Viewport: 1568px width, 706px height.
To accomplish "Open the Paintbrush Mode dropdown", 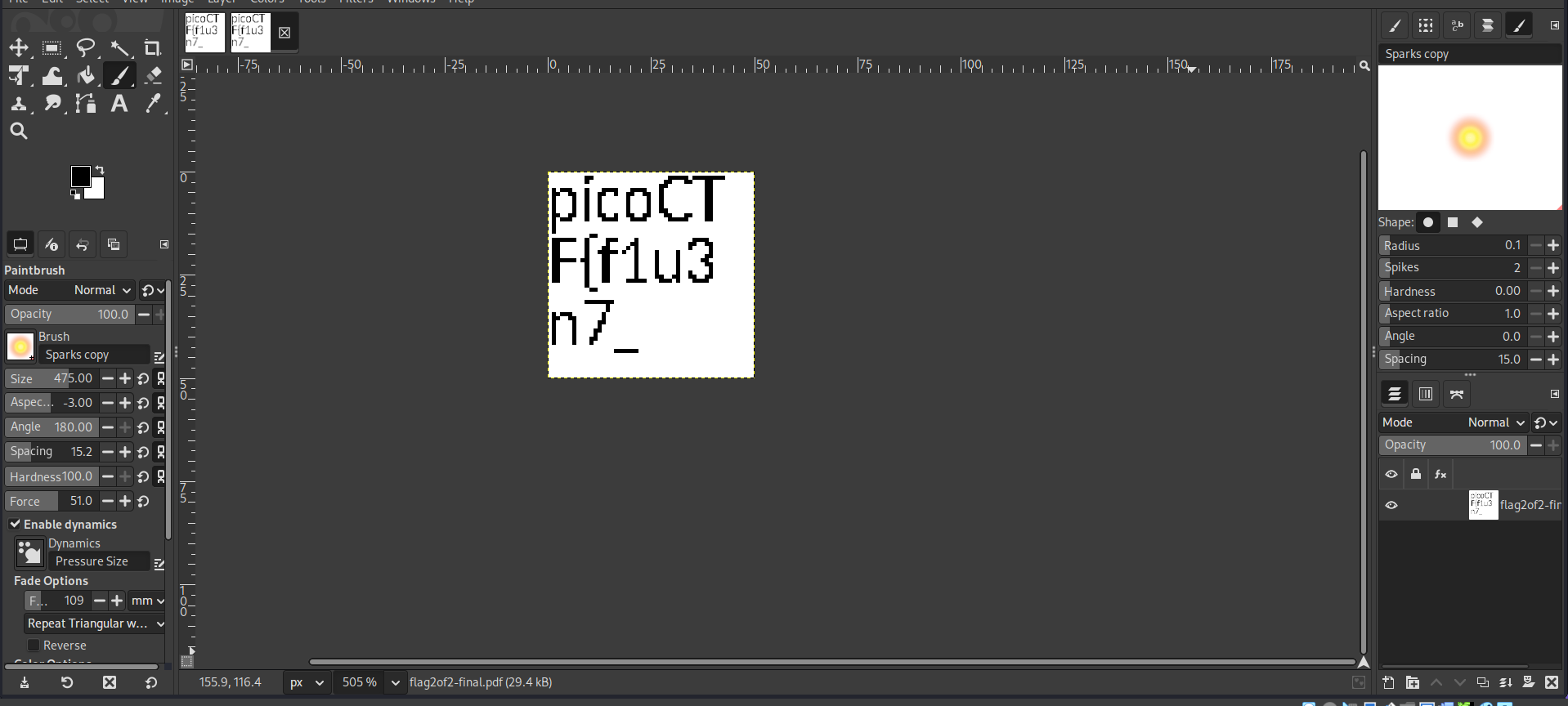I will tap(69, 290).
